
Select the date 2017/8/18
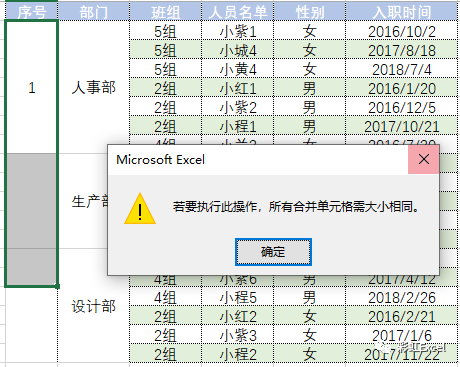(x=402, y=50)
